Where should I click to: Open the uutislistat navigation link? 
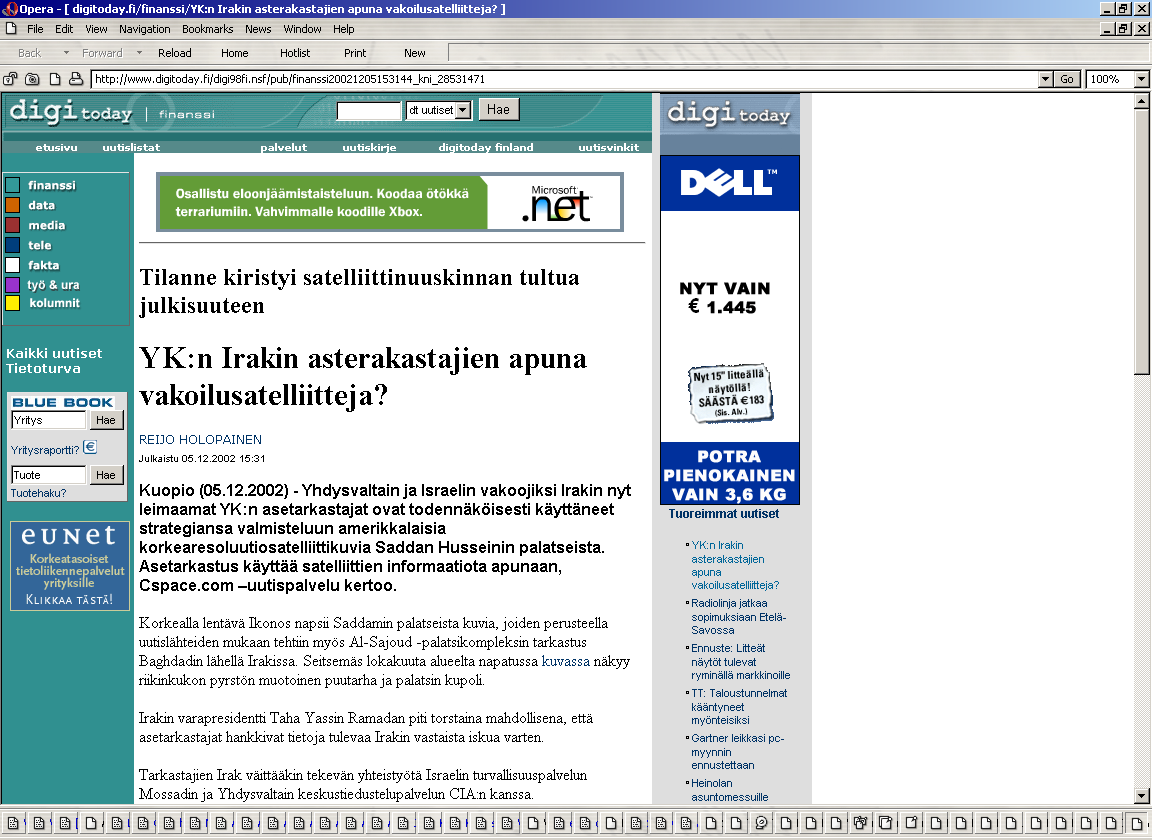(x=132, y=147)
